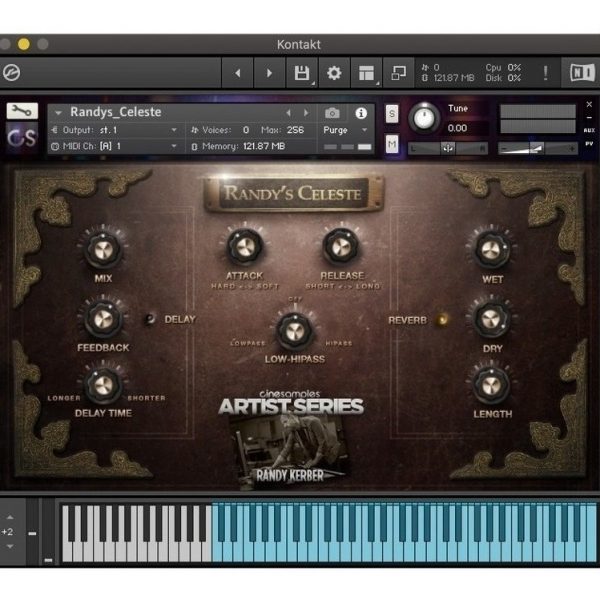The height and width of the screenshot is (600, 600).
Task: Click the MIX delay knob
Action: [103, 249]
